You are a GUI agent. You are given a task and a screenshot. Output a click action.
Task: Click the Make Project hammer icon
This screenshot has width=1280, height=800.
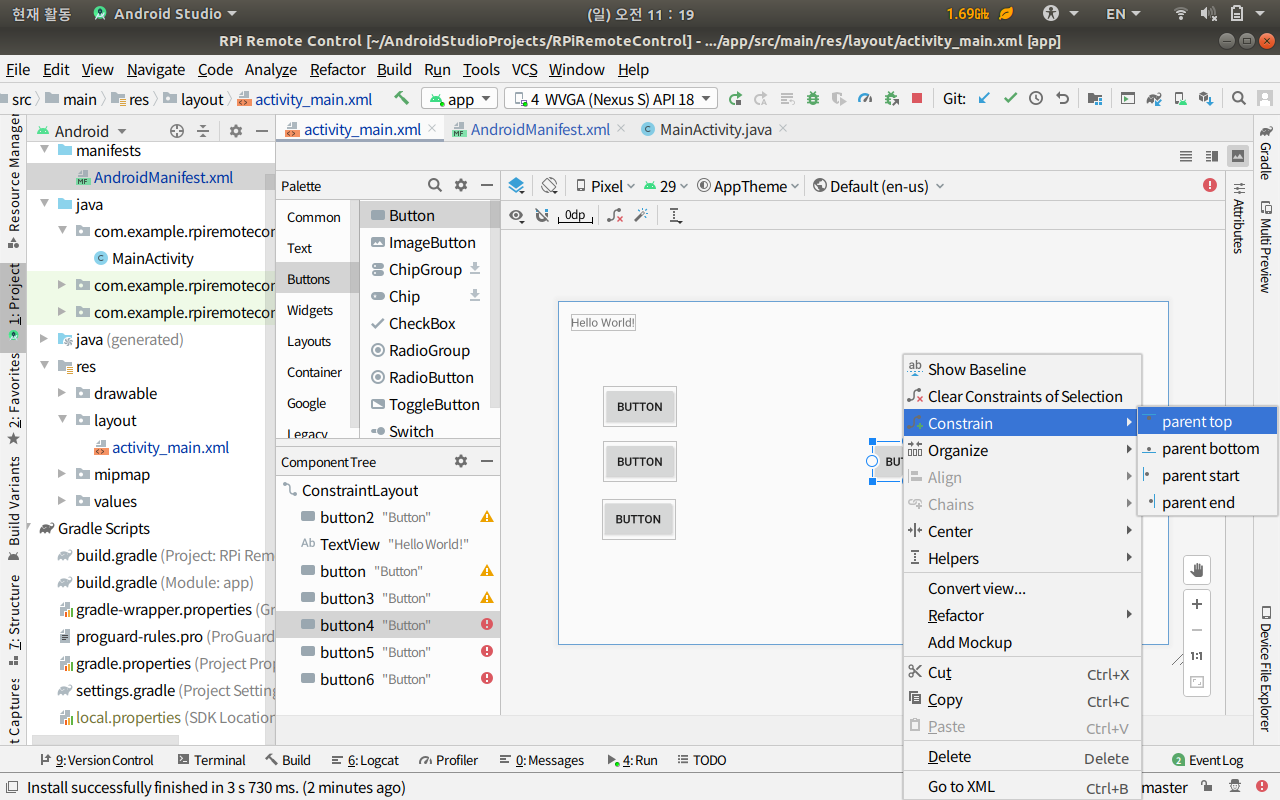(x=401, y=98)
